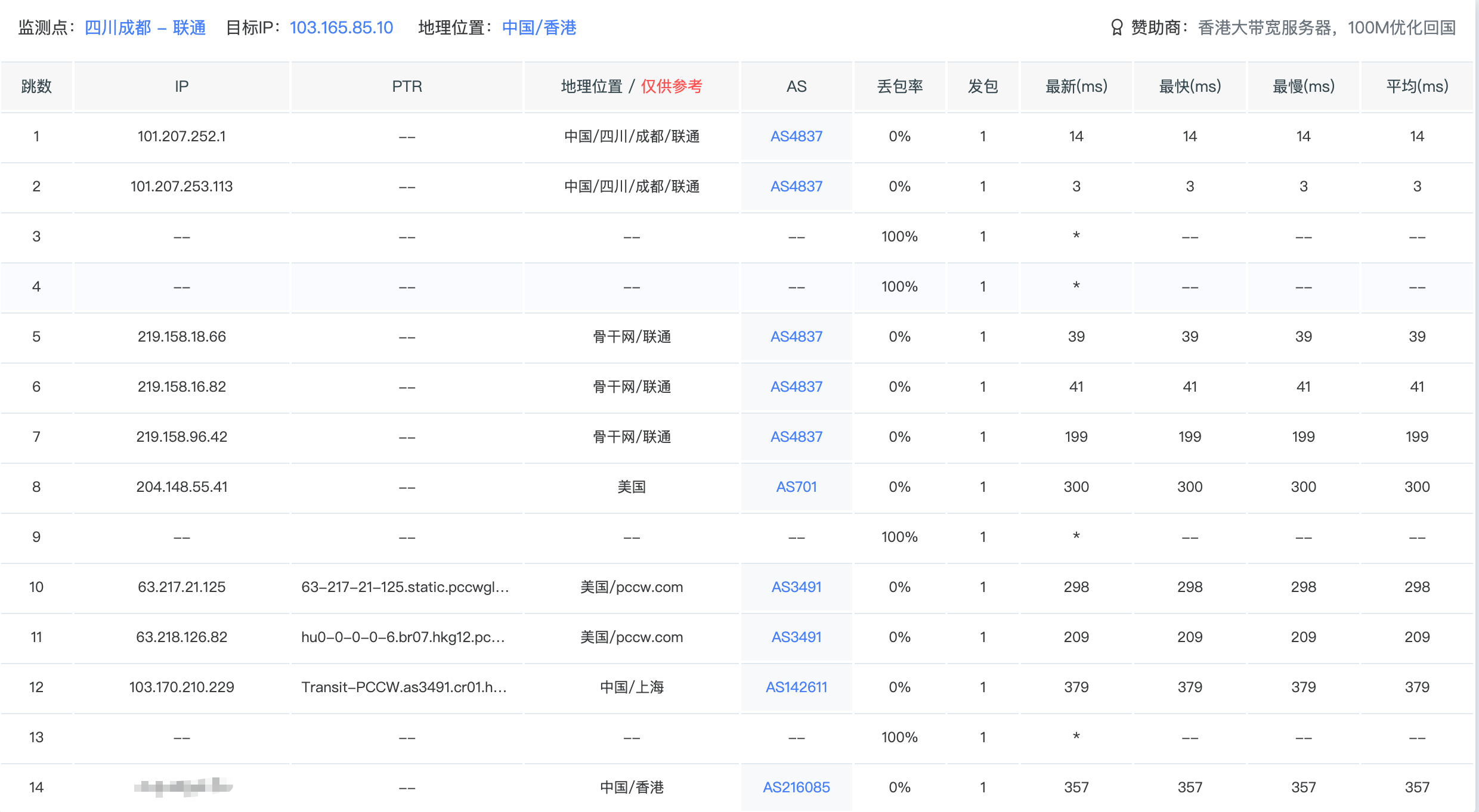
Task: Click 100% packet loss in hop 3 row
Action: click(x=900, y=237)
